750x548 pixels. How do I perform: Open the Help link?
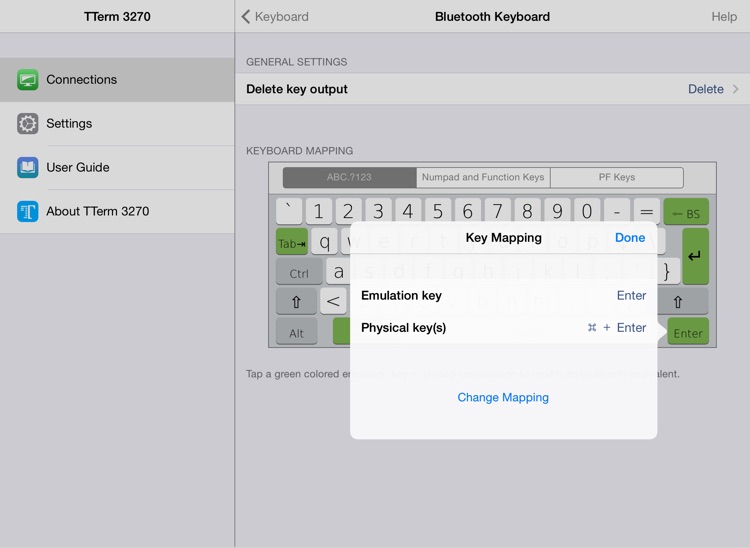point(724,17)
